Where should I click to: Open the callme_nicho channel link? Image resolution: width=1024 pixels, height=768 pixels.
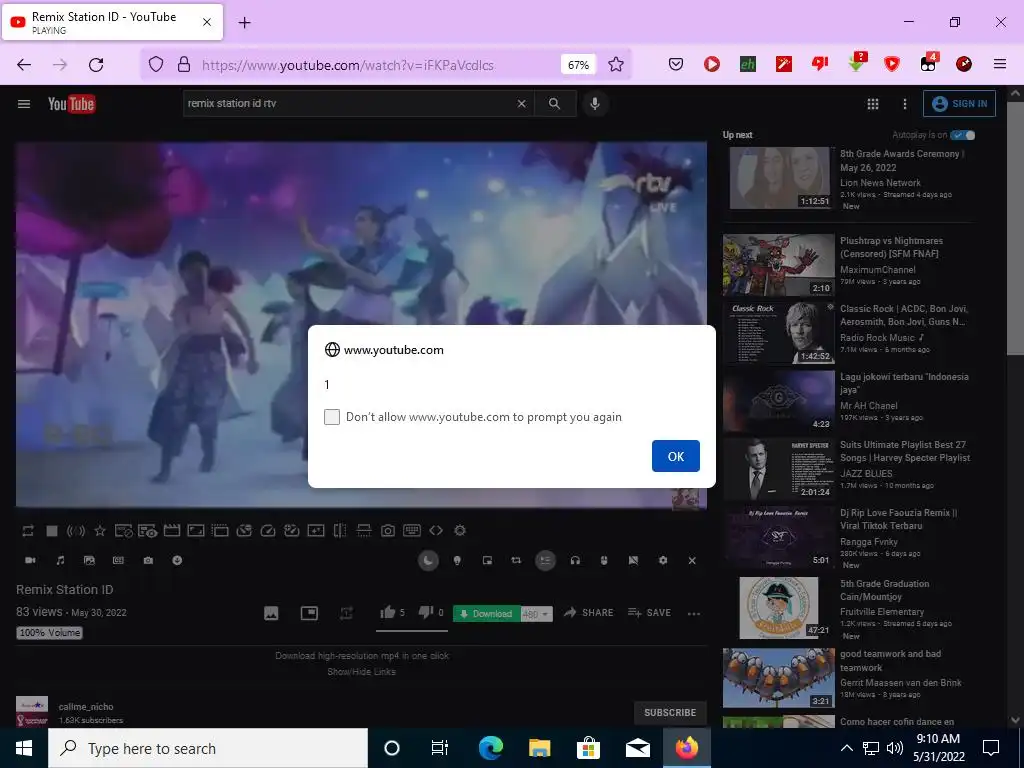86,707
